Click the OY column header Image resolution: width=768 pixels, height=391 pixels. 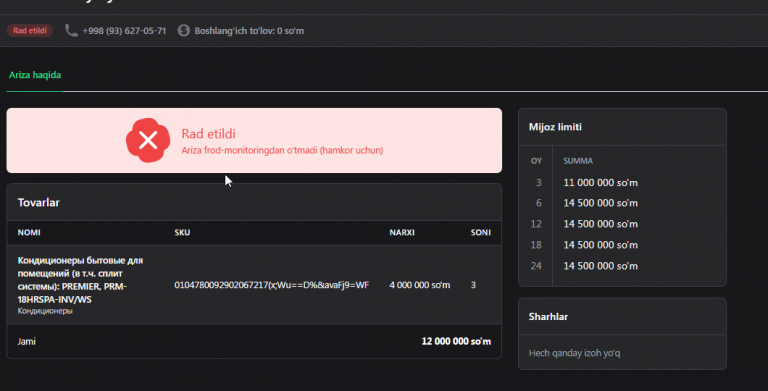point(536,161)
